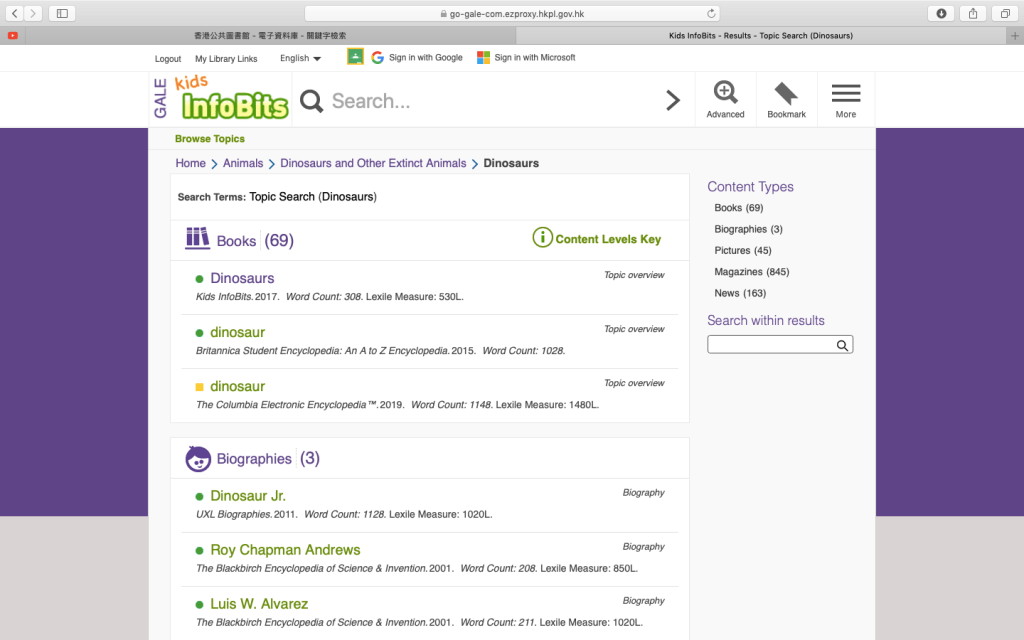This screenshot has width=1024, height=640.
Task: Click inside the Search within results field
Action: [x=770, y=345]
